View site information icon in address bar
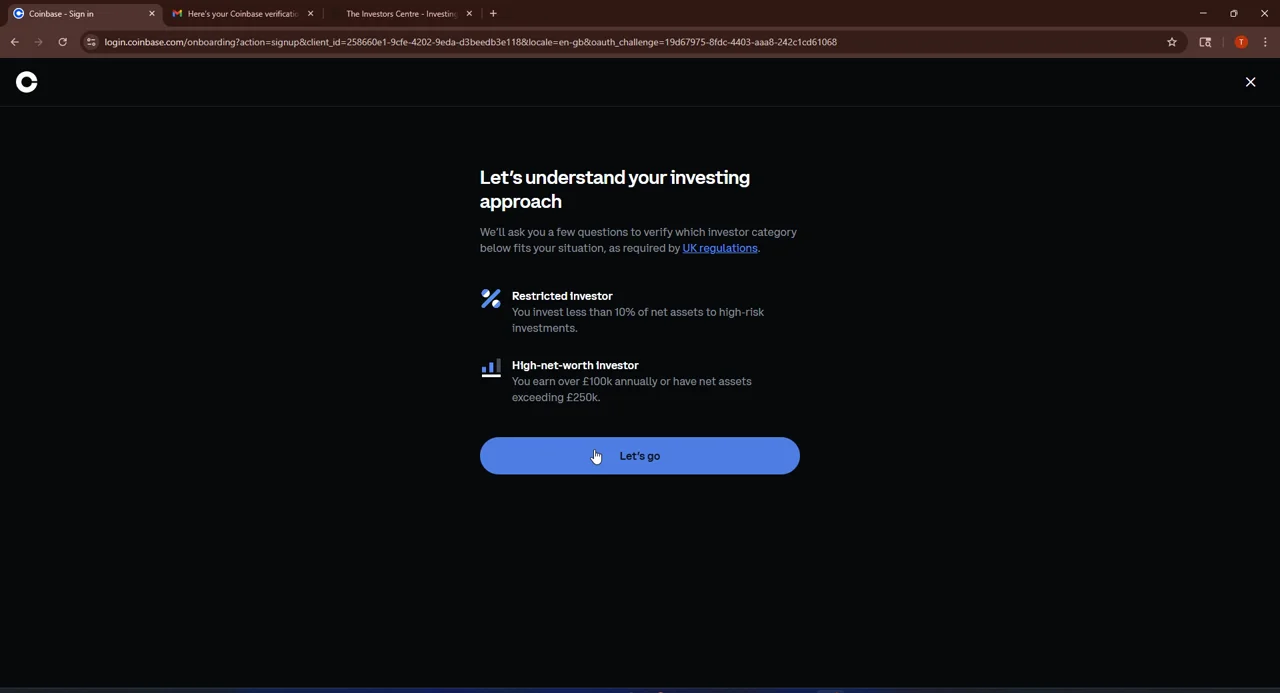1280x693 pixels. (91, 42)
